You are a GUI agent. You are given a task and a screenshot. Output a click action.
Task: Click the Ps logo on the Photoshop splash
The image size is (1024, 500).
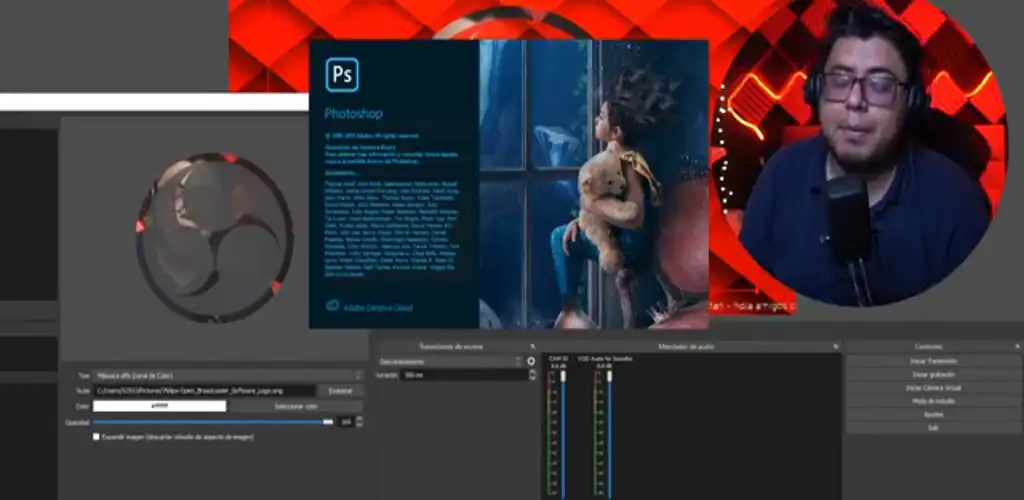click(342, 74)
